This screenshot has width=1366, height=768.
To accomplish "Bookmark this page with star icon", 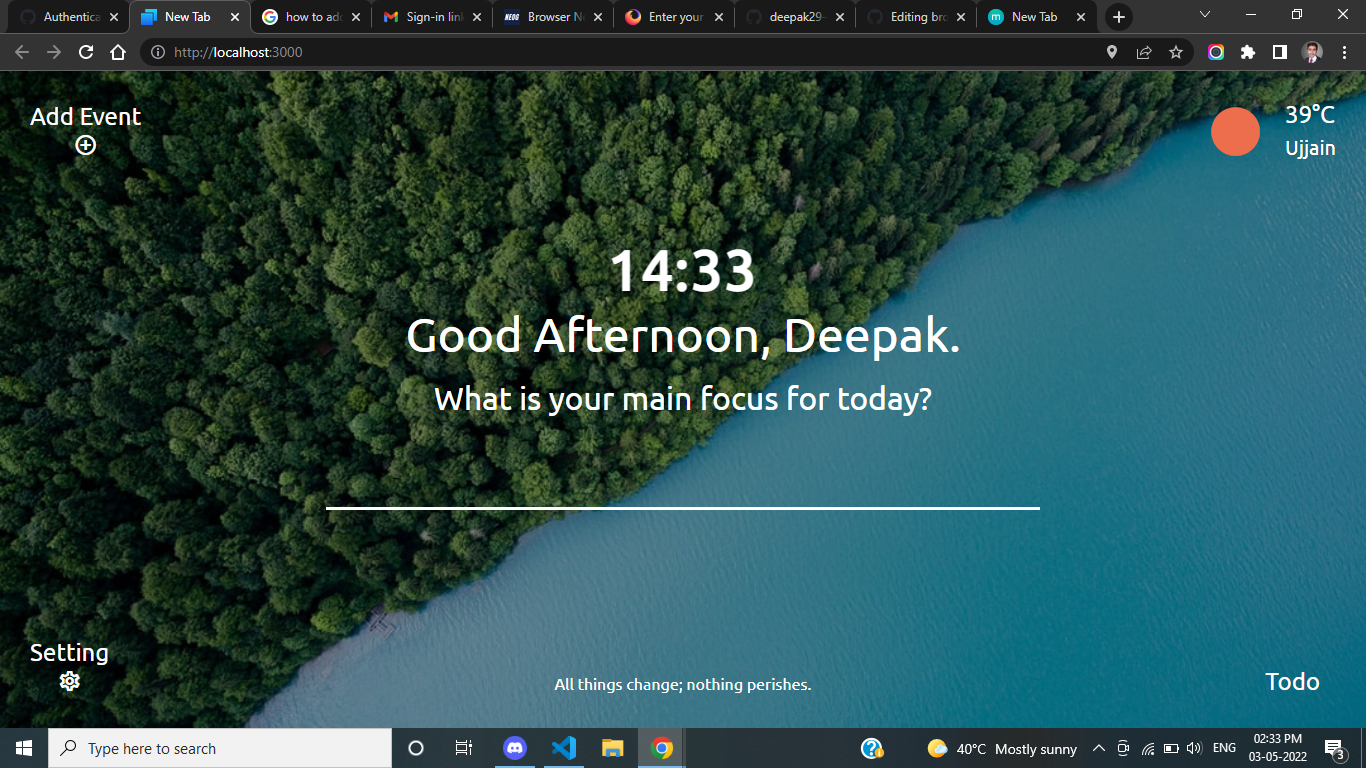I will point(1176,52).
